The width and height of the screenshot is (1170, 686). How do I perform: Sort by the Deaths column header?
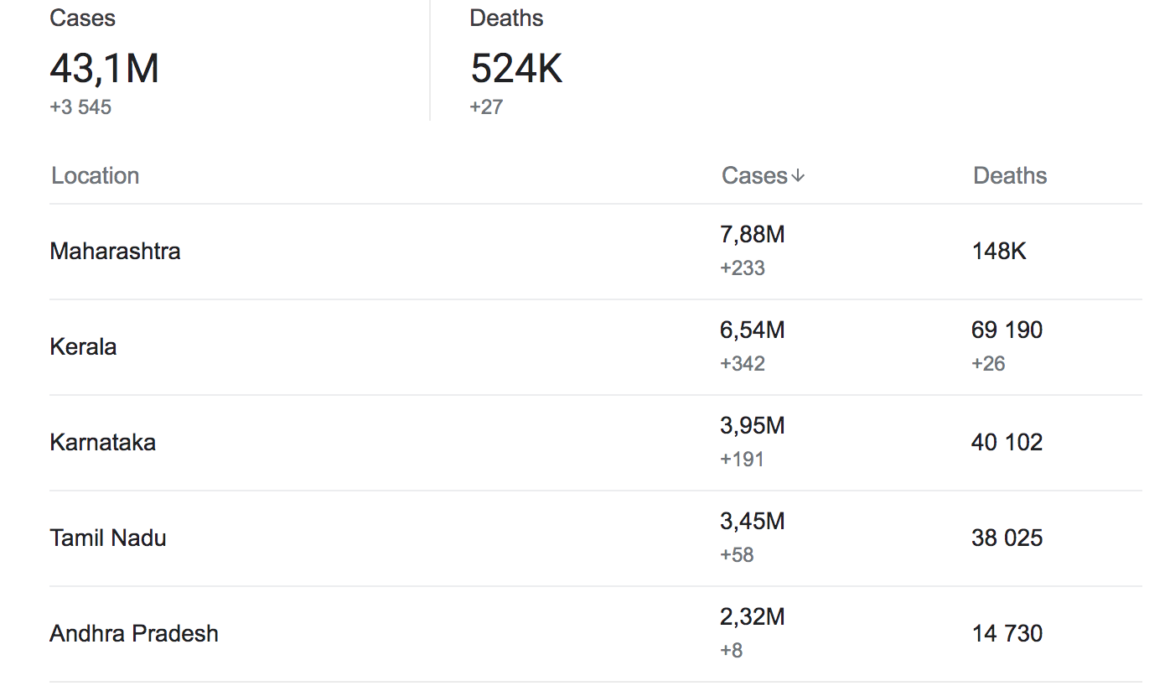[1009, 176]
